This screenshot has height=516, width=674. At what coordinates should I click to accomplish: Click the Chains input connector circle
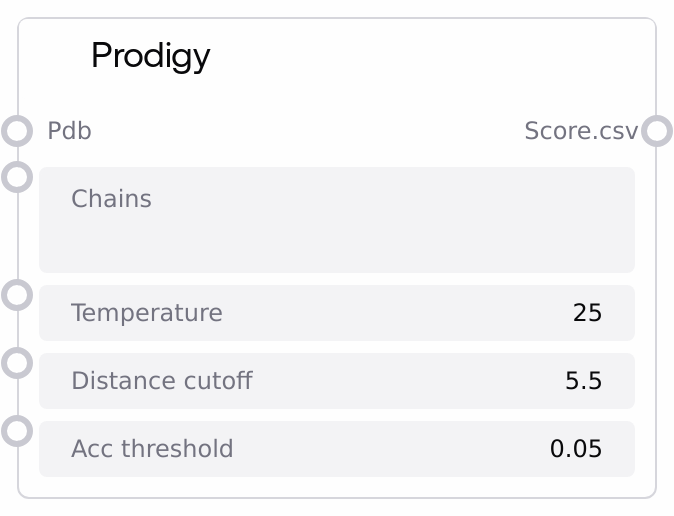click(17, 177)
